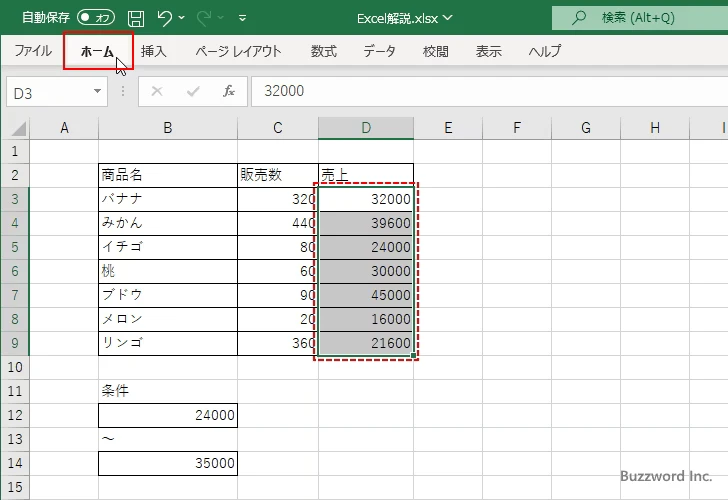Click the Select All corner triangle
728x500 pixels.
(x=18, y=128)
